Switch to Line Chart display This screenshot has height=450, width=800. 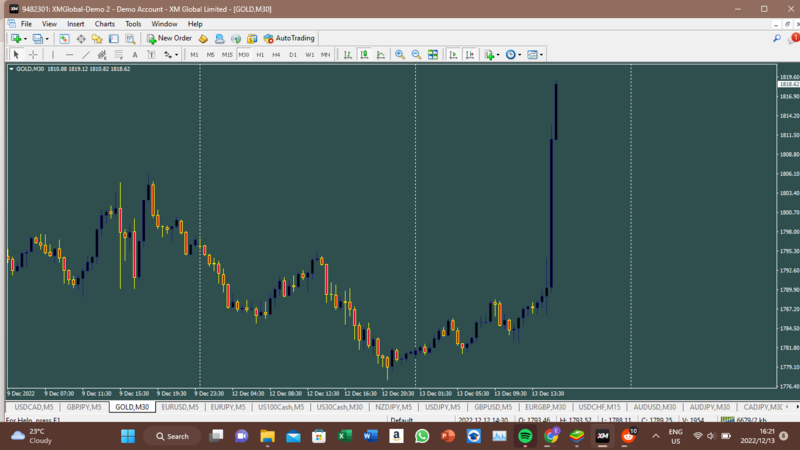[381, 55]
